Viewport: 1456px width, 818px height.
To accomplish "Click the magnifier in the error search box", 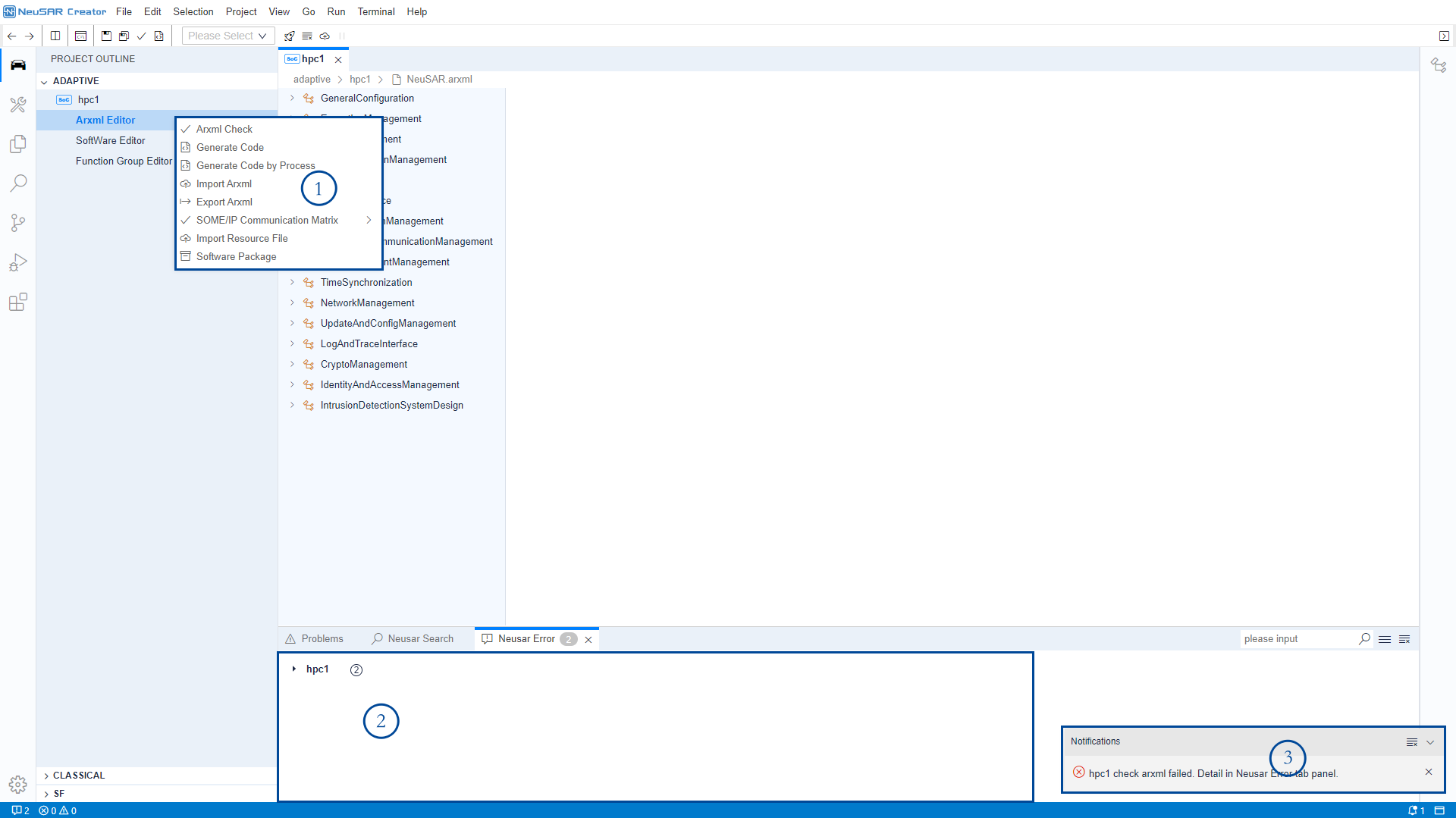I will (x=1364, y=639).
